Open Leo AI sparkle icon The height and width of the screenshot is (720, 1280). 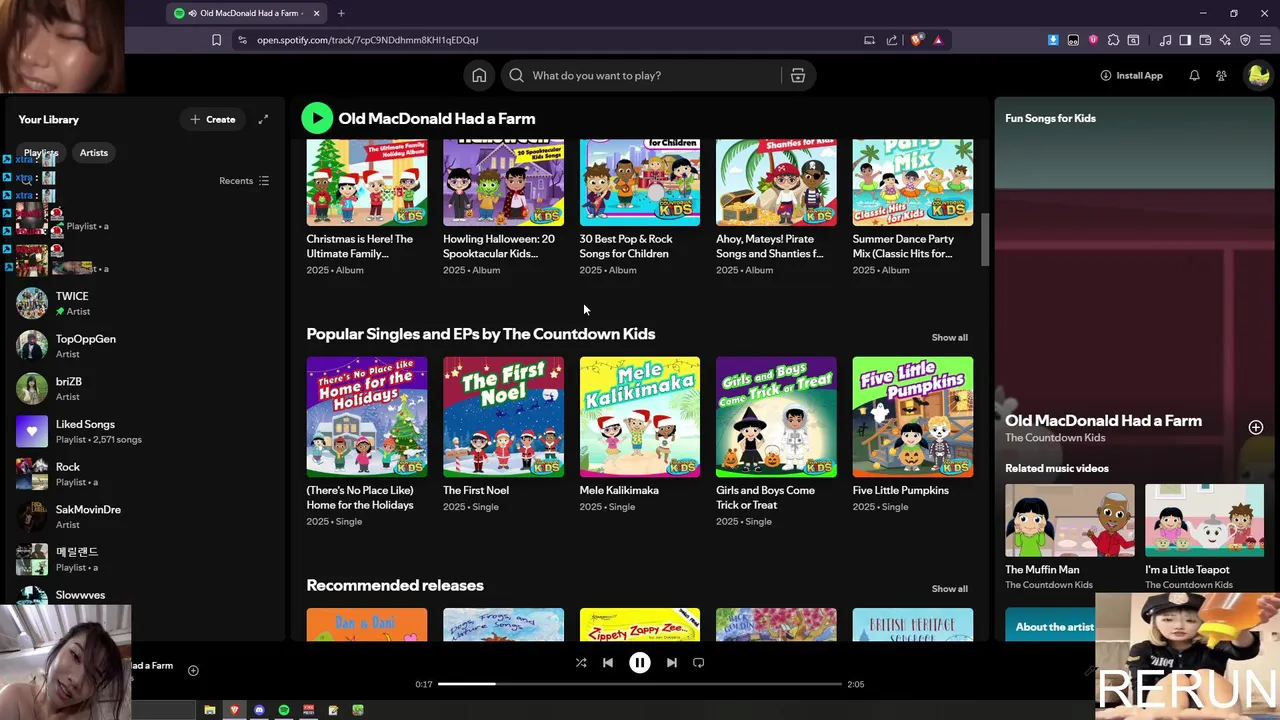[x=1225, y=40]
